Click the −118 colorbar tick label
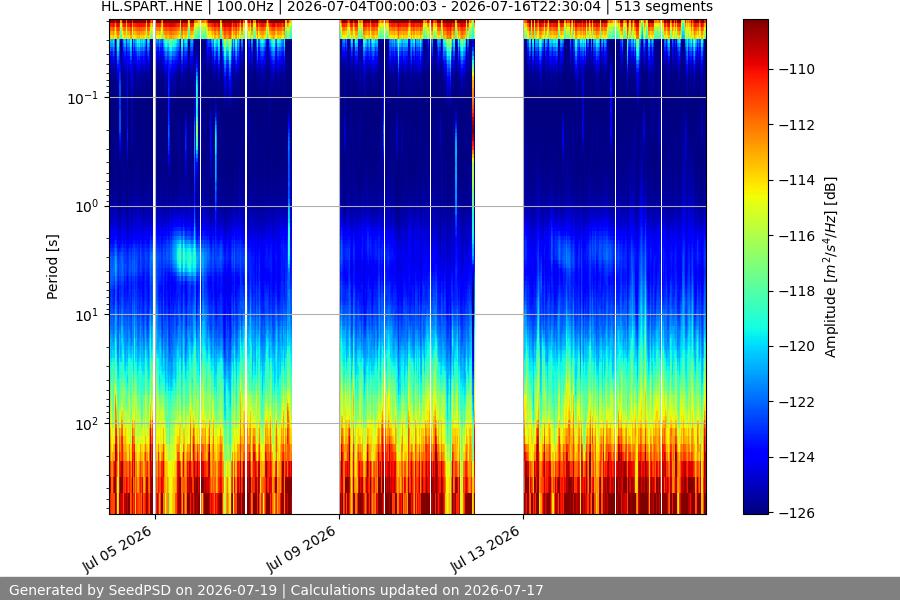Image resolution: width=900 pixels, height=600 pixels. [x=797, y=292]
